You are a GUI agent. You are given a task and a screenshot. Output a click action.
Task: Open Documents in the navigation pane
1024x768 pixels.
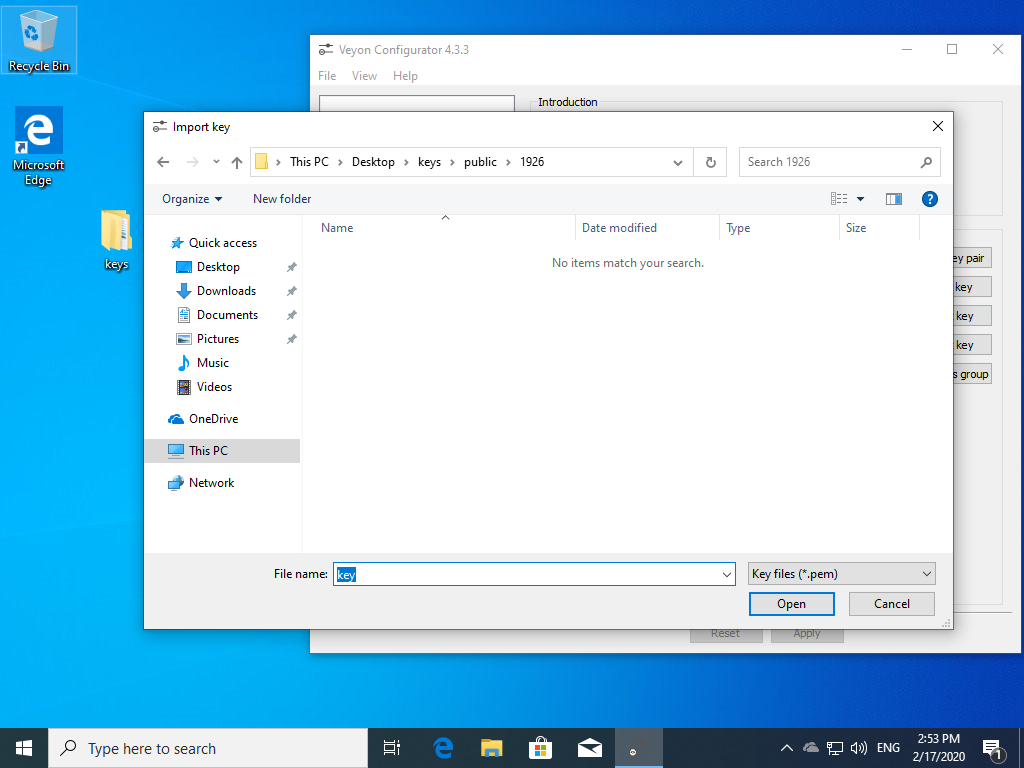click(227, 315)
